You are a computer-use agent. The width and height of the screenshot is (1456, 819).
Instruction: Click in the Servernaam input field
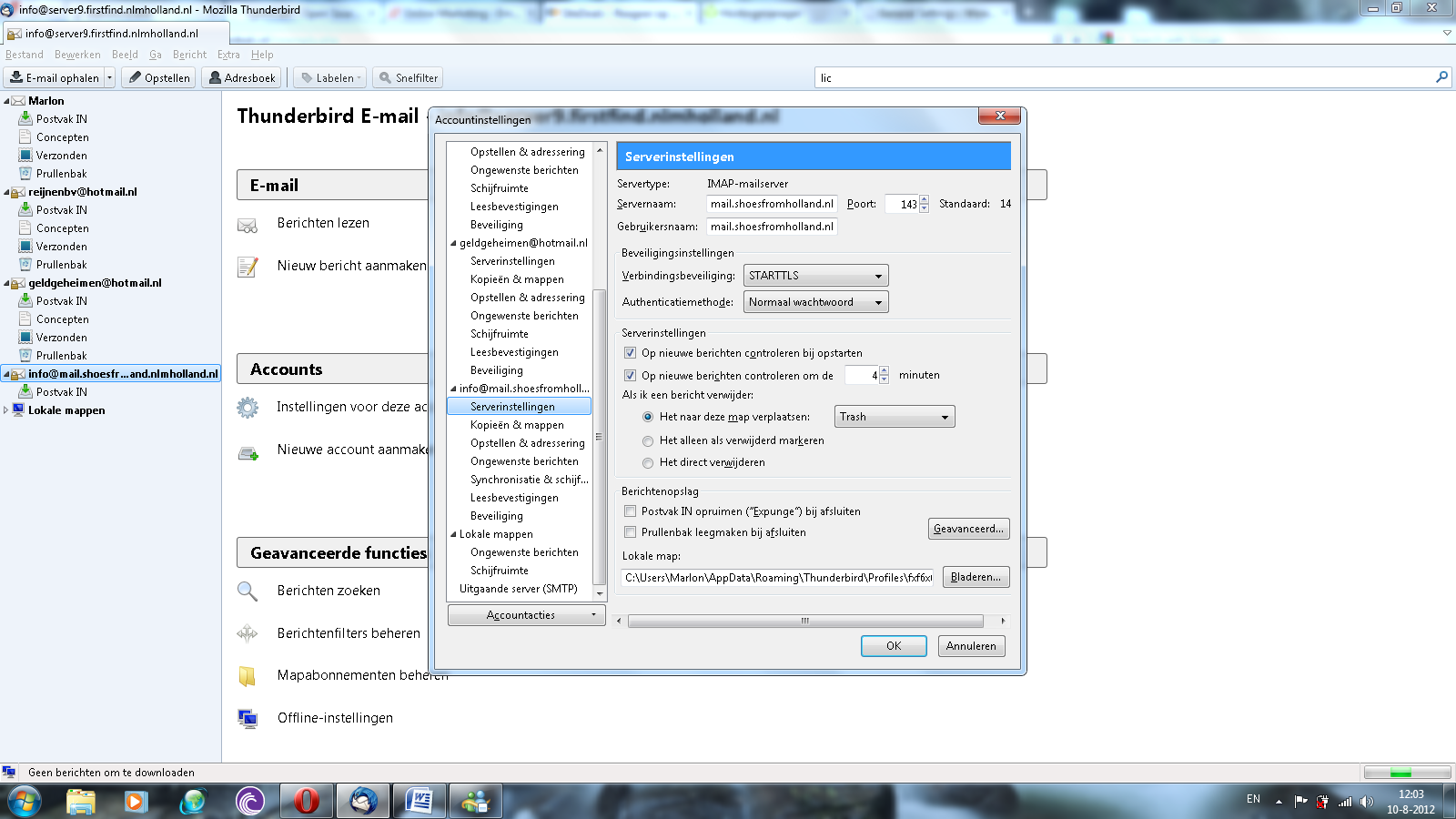click(x=771, y=204)
